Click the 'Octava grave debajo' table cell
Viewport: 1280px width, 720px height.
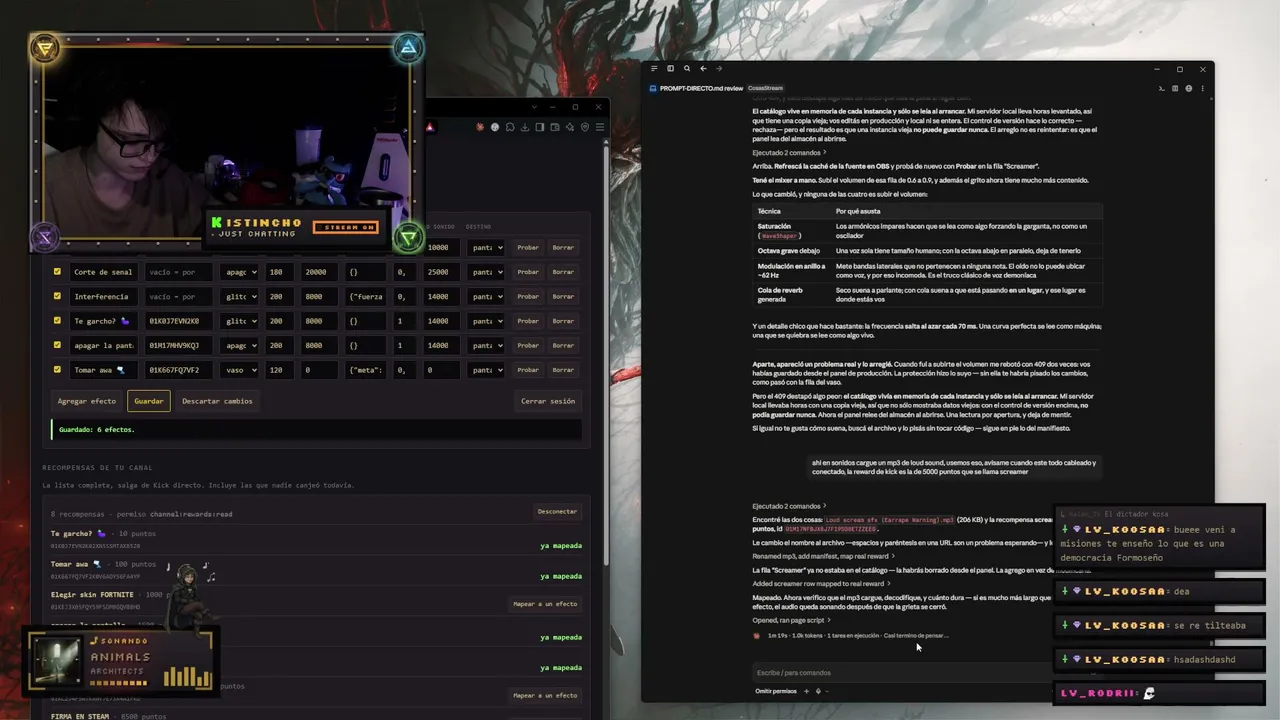pyautogui.click(x=789, y=251)
